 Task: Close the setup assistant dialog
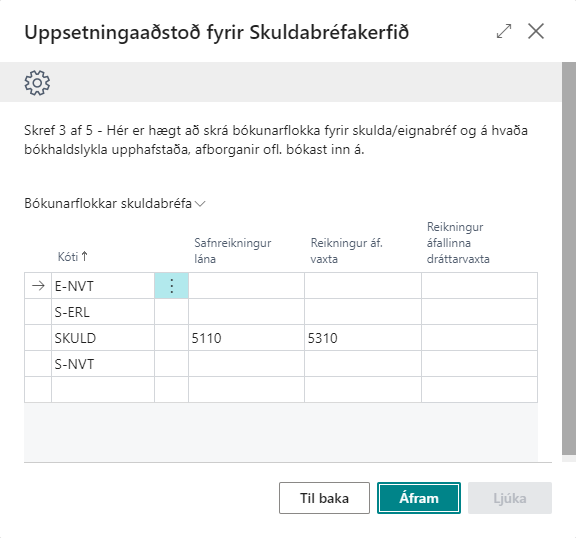(x=536, y=31)
